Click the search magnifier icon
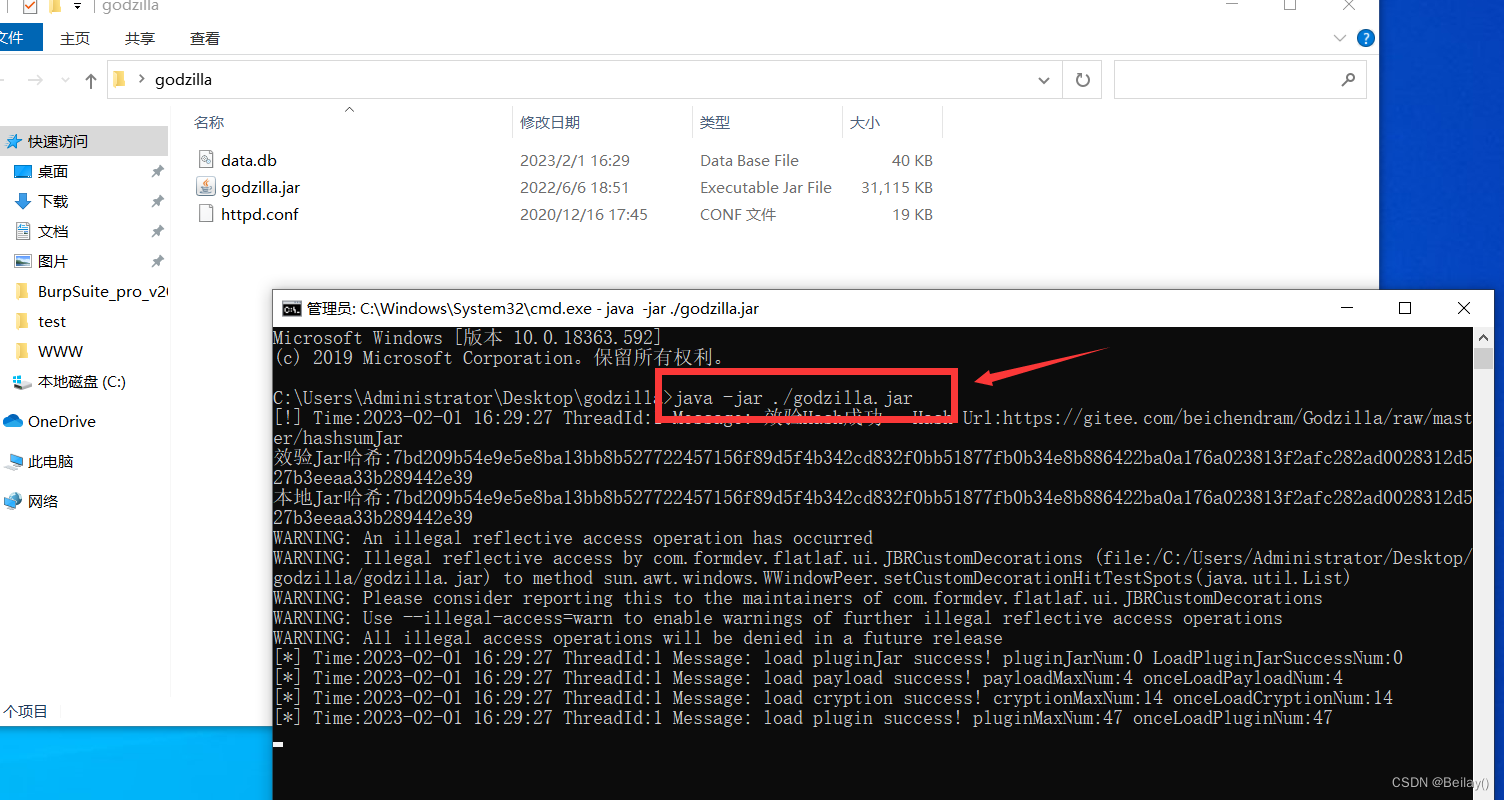Screen dimensions: 1504x800 click(x=1348, y=80)
